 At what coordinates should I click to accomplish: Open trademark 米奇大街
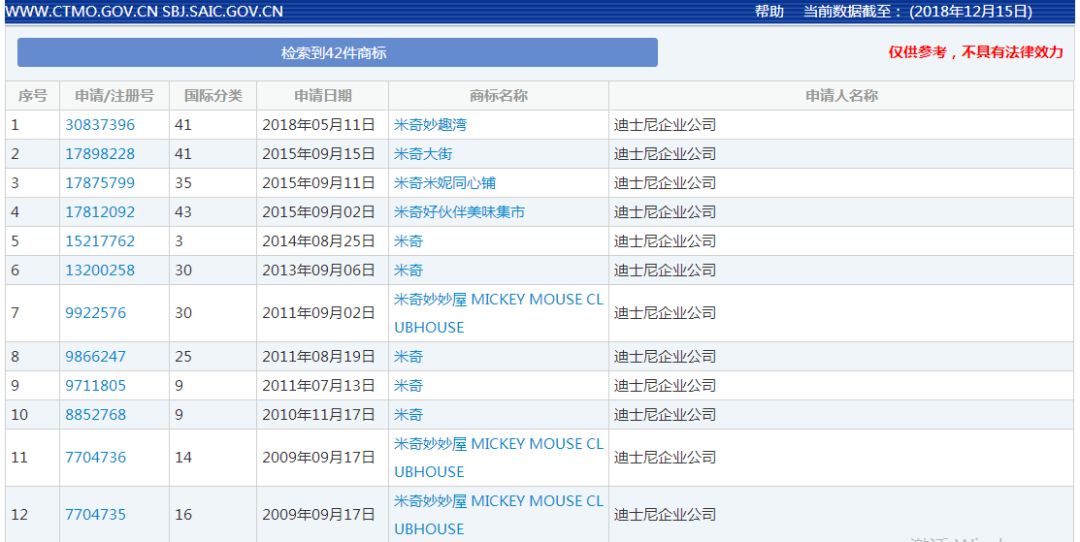coord(423,154)
